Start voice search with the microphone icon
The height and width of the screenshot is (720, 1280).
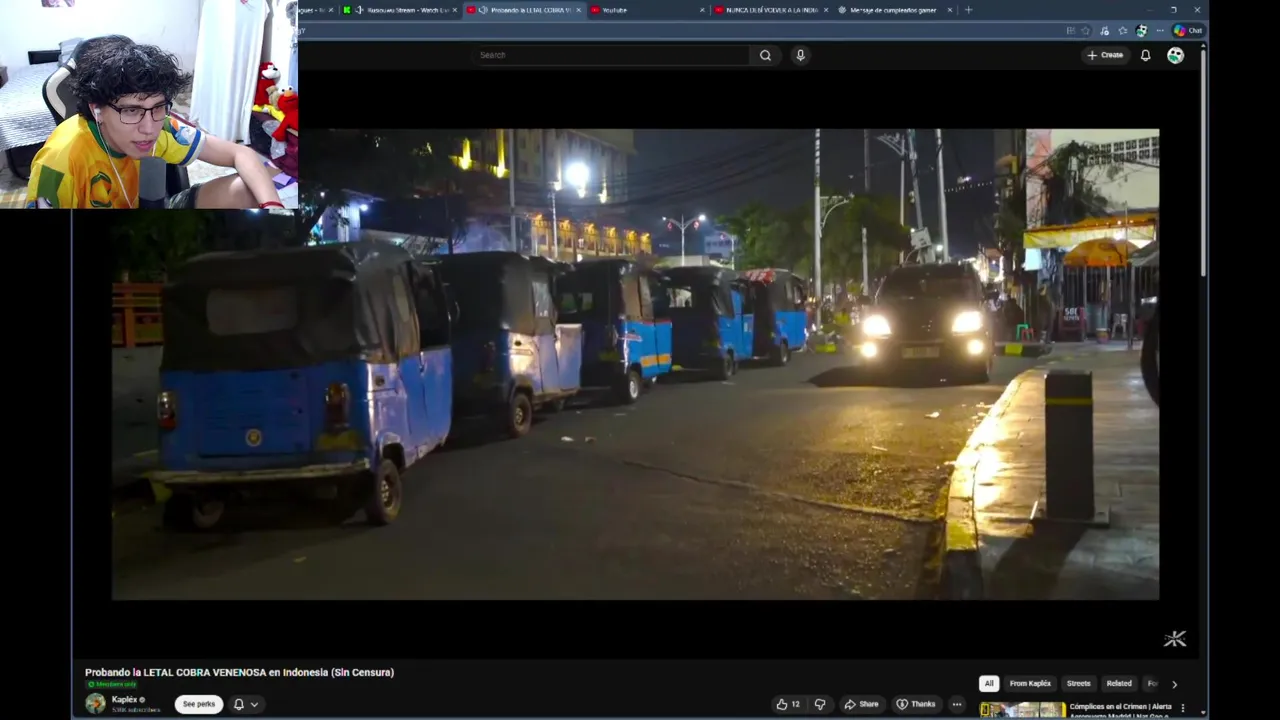tap(800, 55)
